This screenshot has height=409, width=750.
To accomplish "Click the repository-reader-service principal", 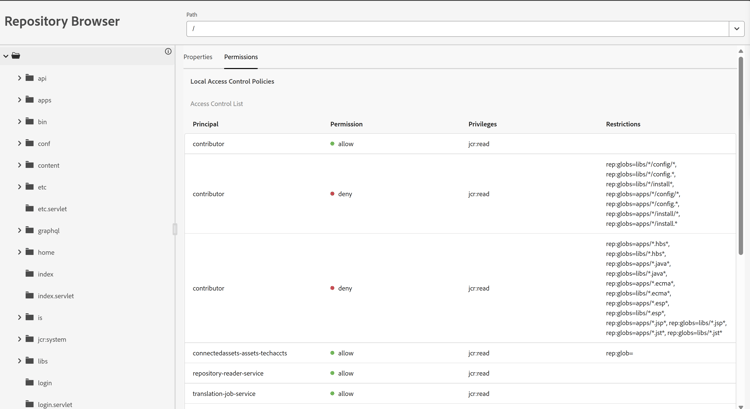I will [228, 374].
